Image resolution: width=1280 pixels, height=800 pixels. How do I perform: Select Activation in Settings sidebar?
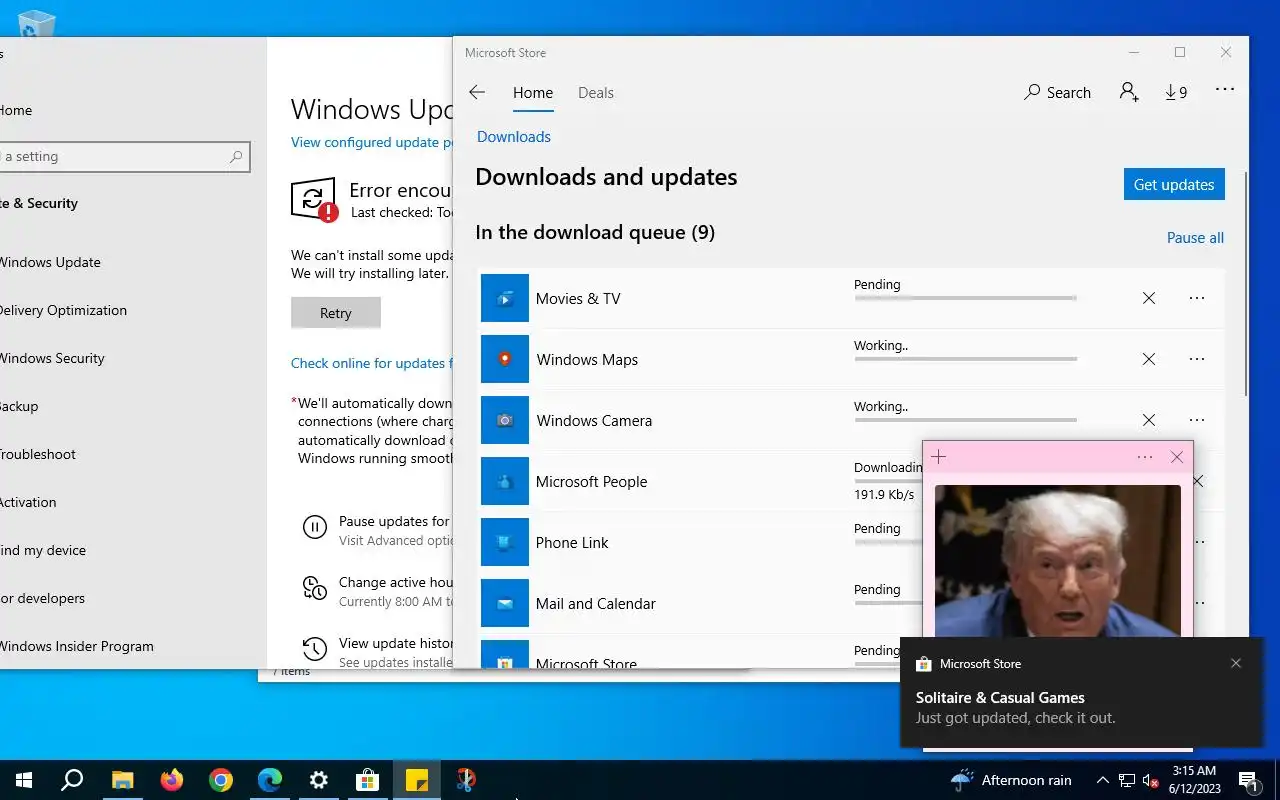[28, 502]
